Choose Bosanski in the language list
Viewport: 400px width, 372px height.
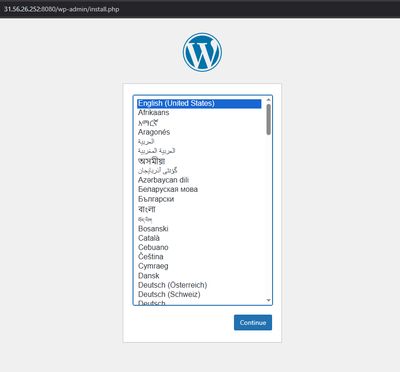199,229
